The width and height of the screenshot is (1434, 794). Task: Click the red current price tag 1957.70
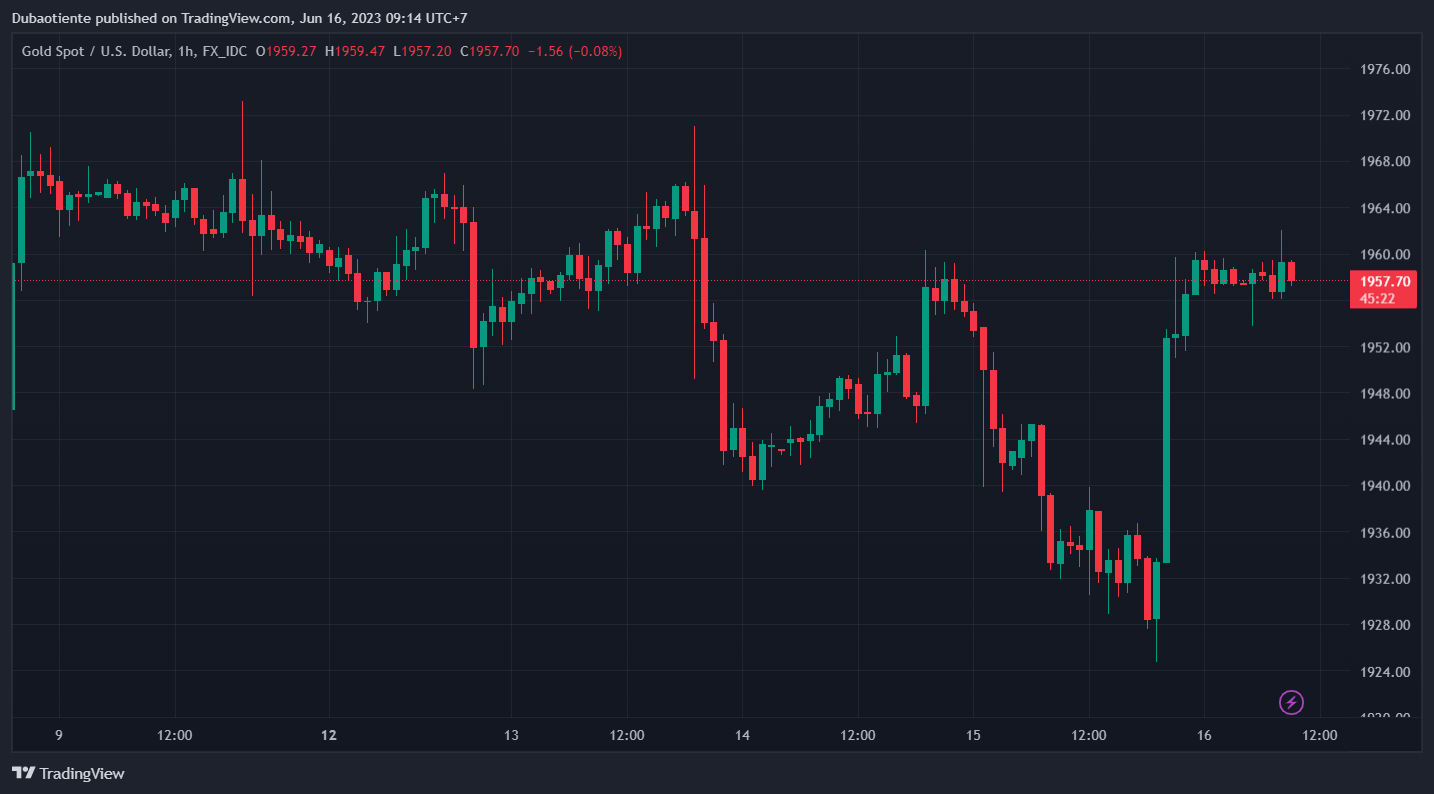(x=1384, y=282)
